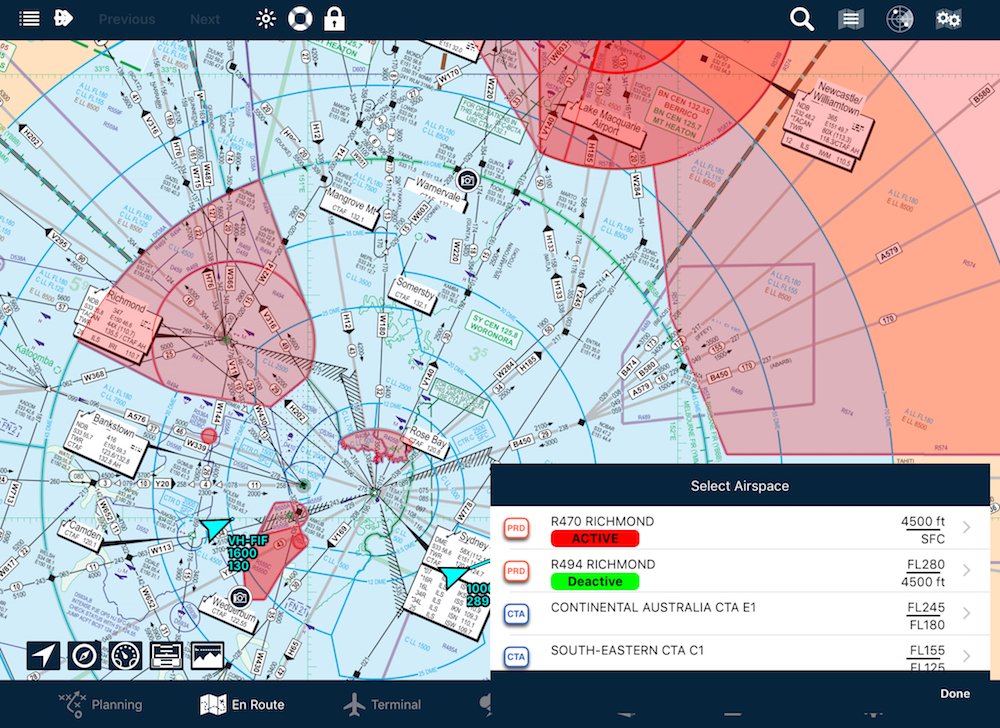Tap the Newcastle/Williamtown info box
Viewport: 1000px width, 728px height.
827,126
